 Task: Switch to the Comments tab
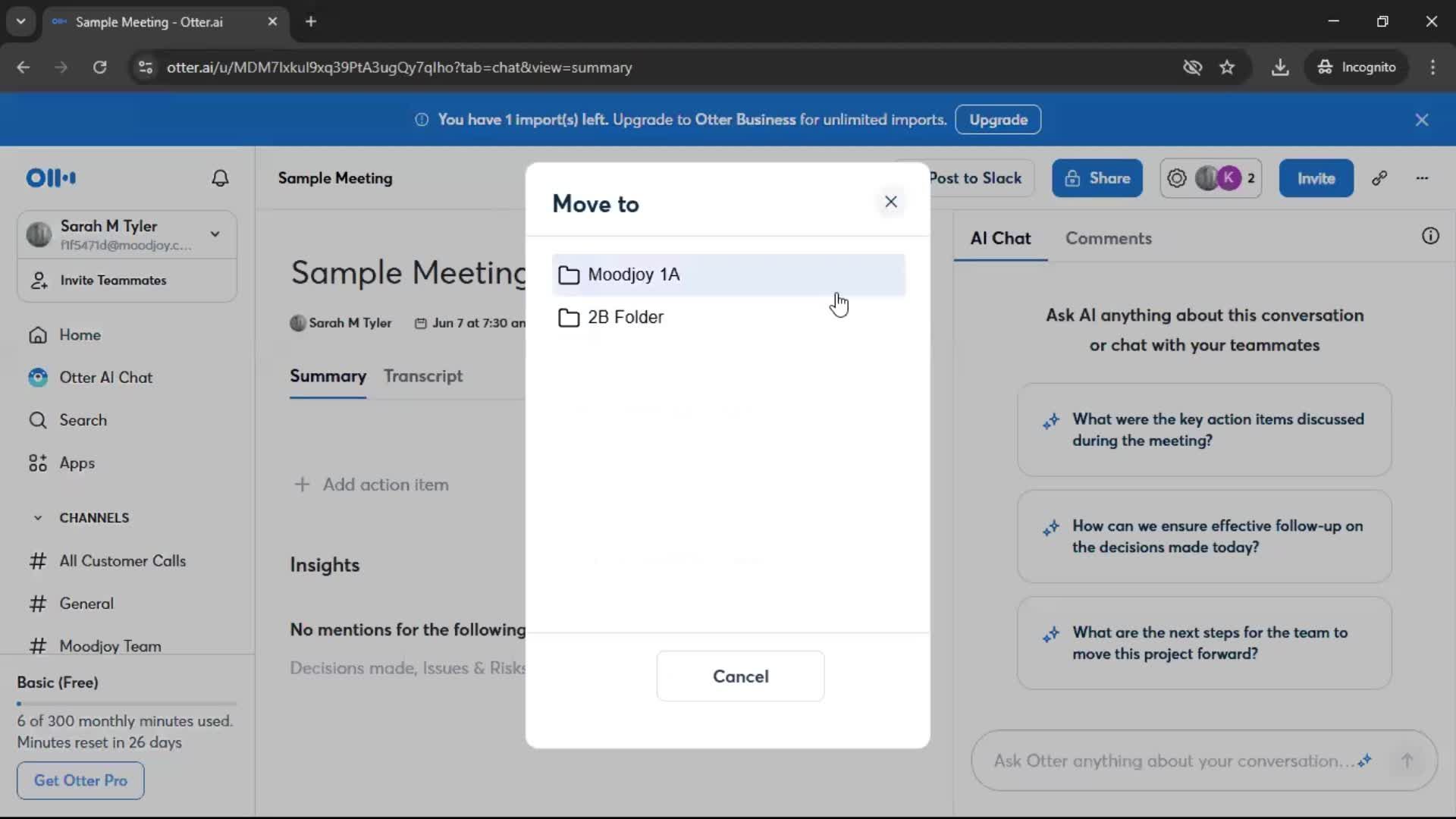(x=1108, y=238)
